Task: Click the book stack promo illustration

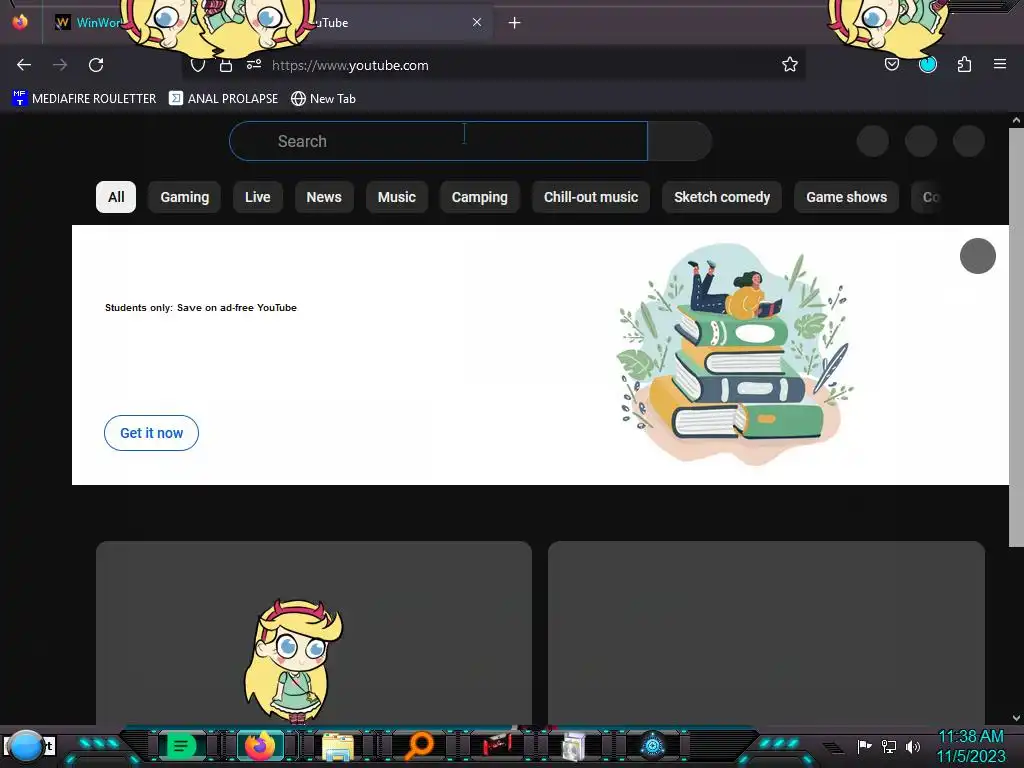Action: [x=735, y=354]
